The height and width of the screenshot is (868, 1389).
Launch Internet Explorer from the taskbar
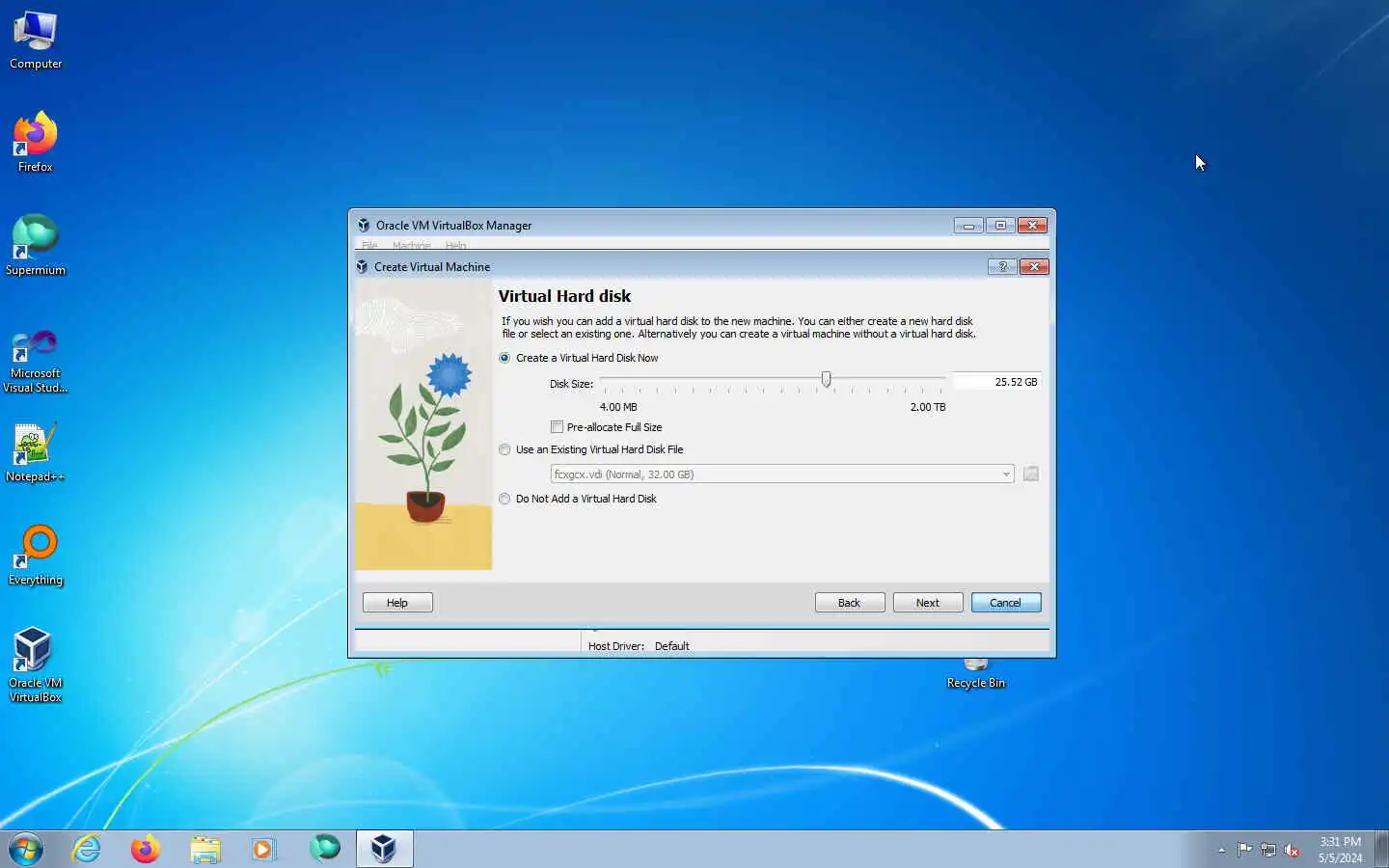pos(87,850)
